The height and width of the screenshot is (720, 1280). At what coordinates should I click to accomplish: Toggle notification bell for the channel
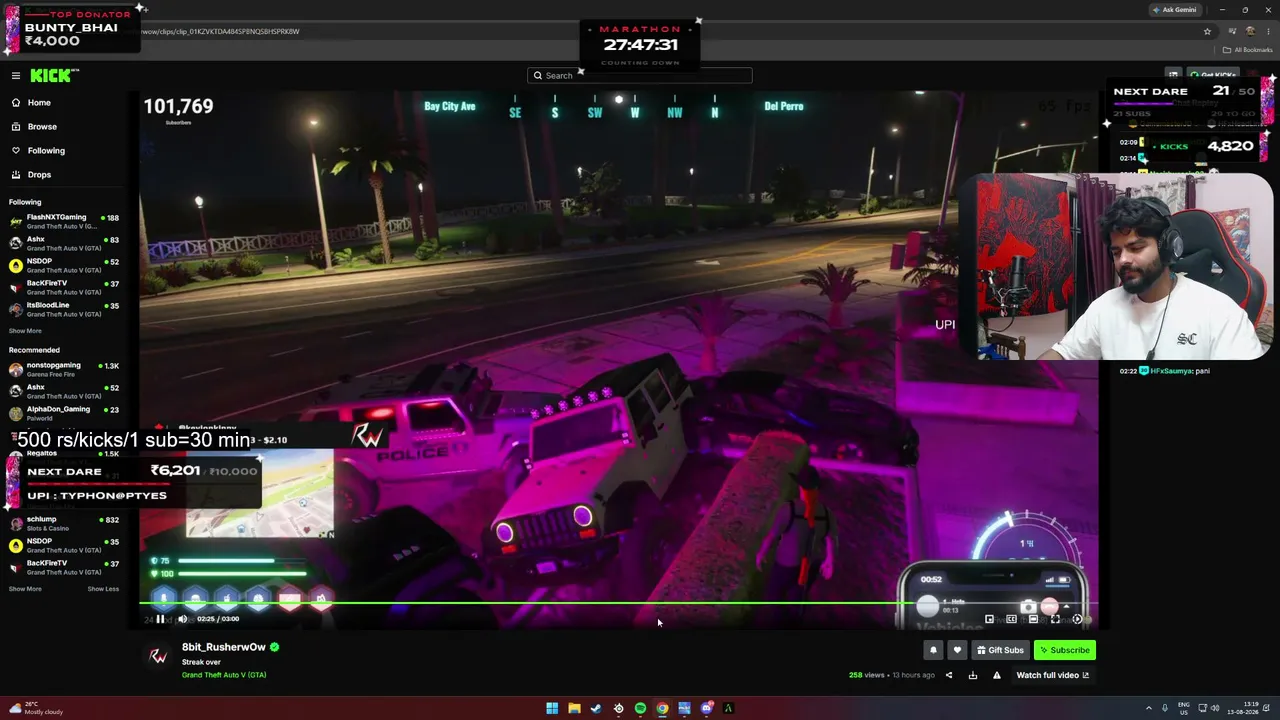(933, 650)
